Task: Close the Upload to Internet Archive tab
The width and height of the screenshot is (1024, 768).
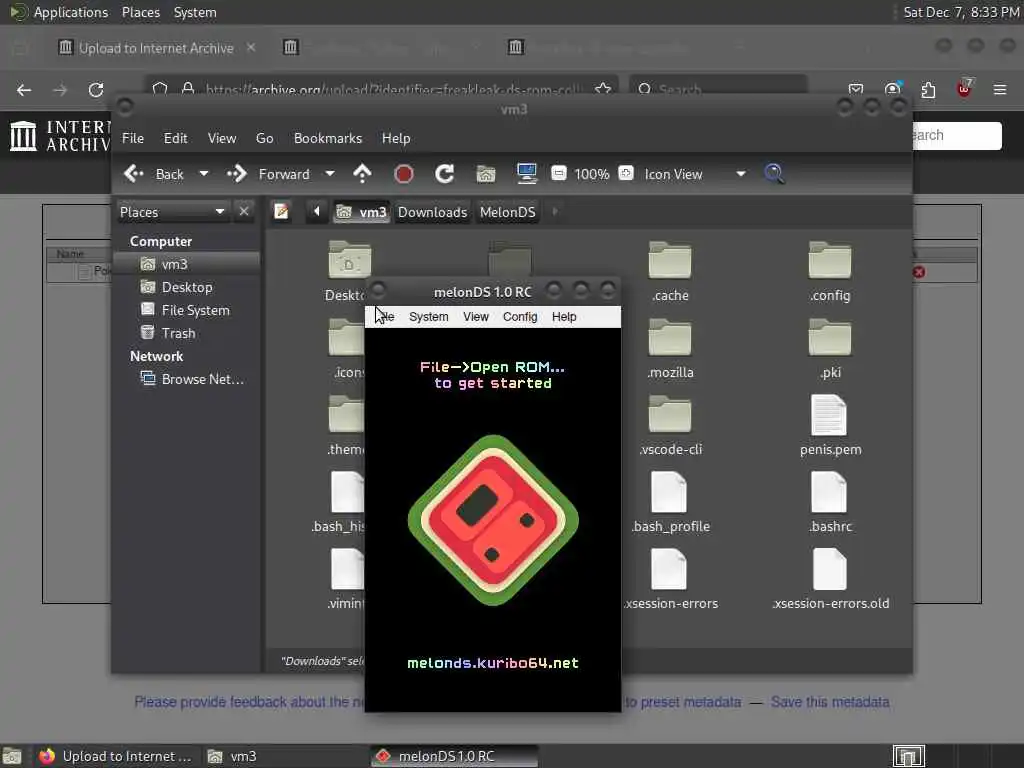Action: tap(251, 47)
